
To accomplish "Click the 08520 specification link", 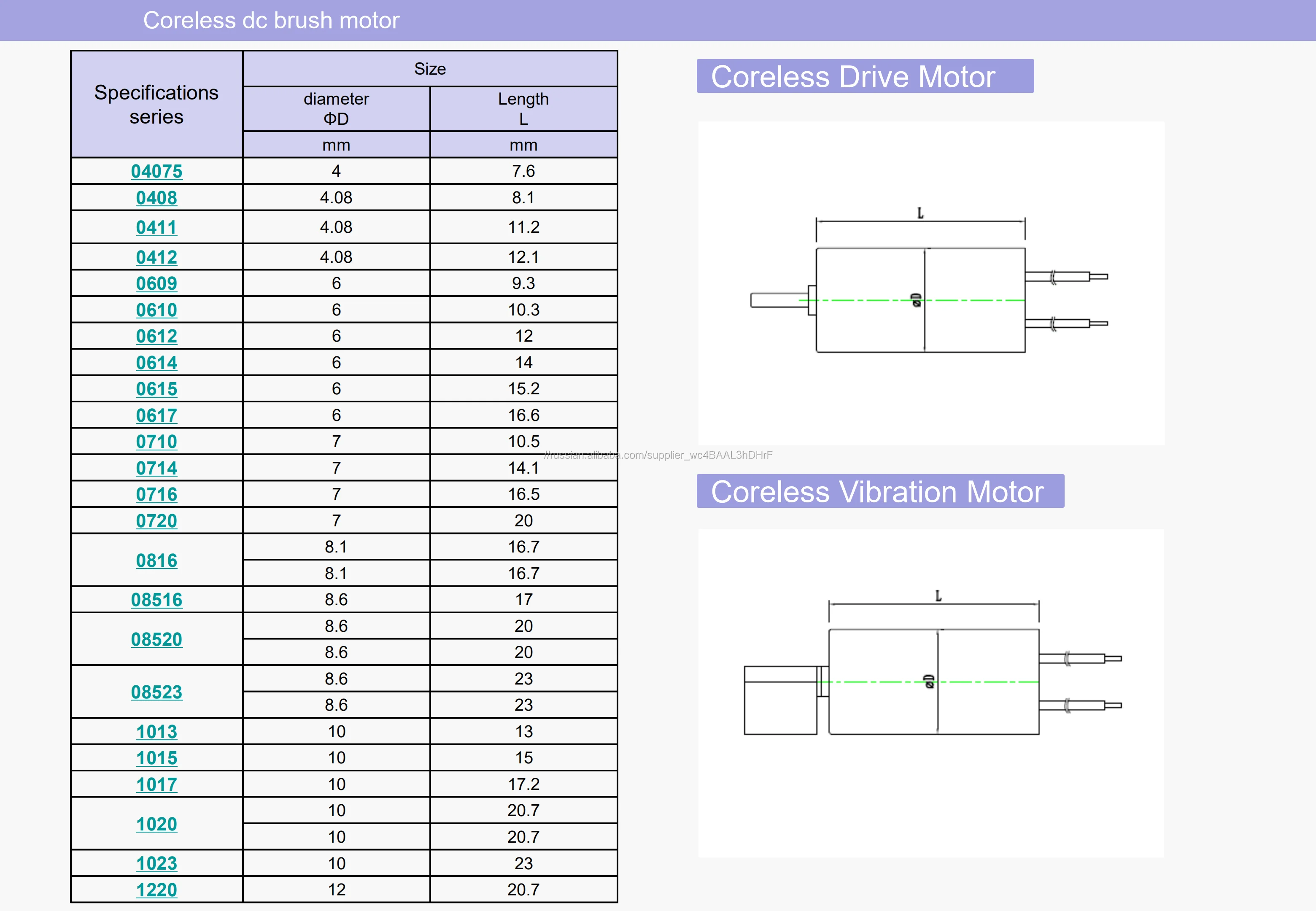I will [x=156, y=639].
